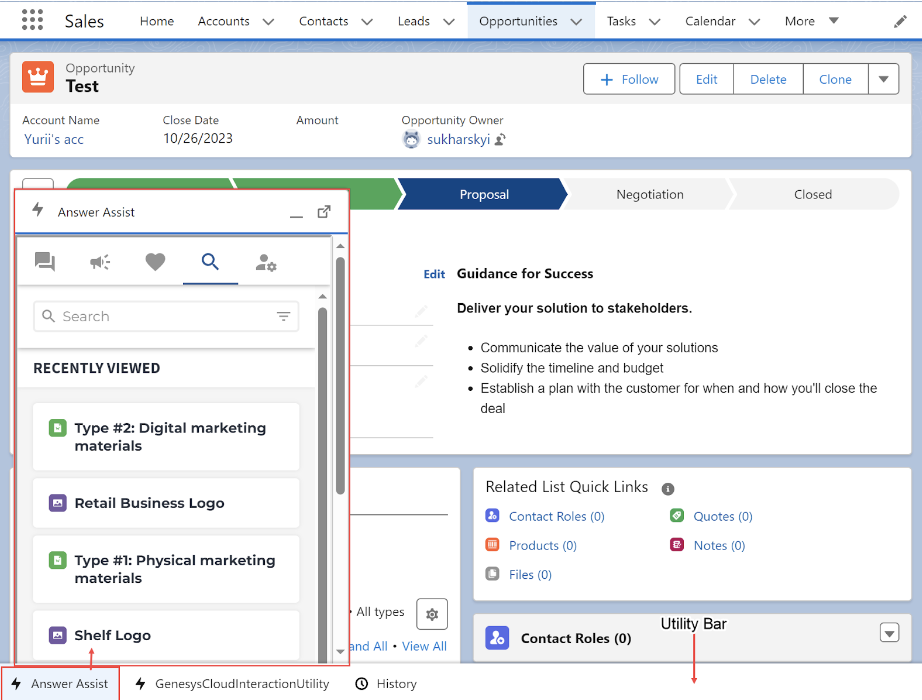Expand the Opportunities tab chevron
This screenshot has width=922, height=700.
576,22
